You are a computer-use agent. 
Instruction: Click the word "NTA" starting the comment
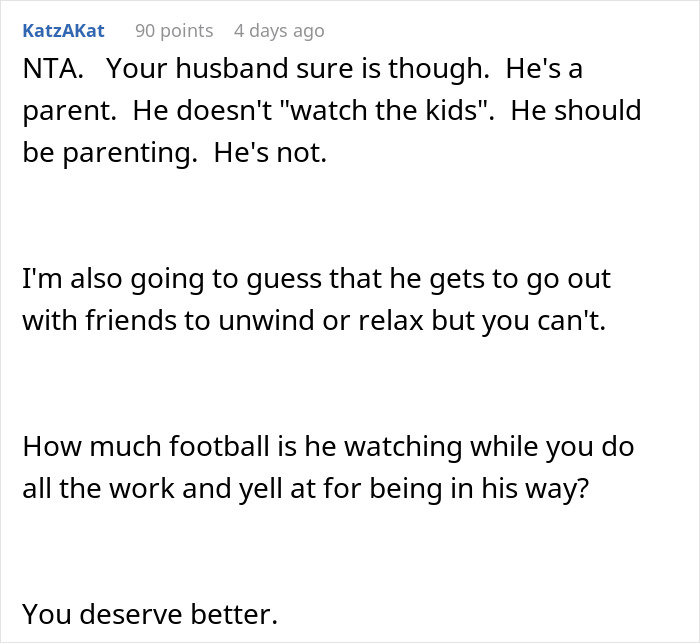tap(46, 69)
